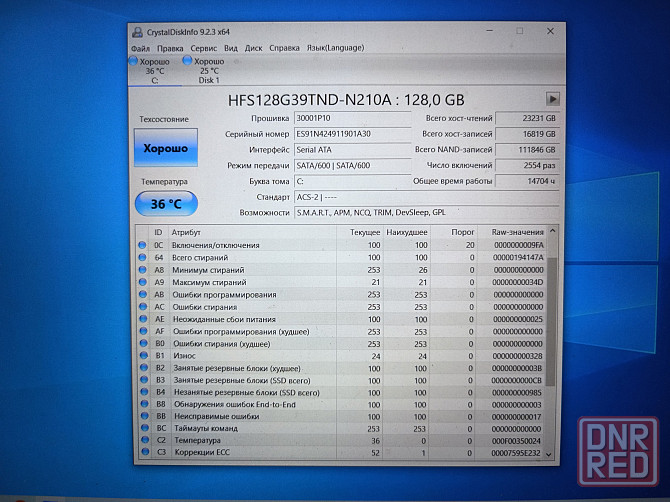670x502 pixels.
Task: Click the Текущее column header
Action: pos(360,232)
